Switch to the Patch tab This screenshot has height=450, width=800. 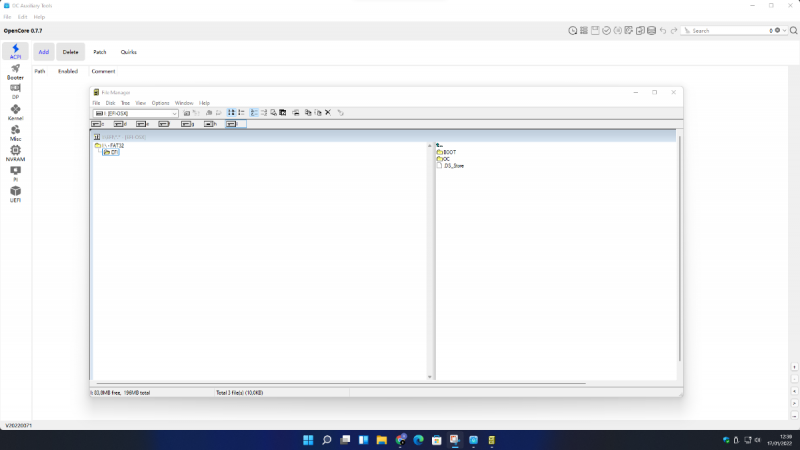[x=99, y=52]
